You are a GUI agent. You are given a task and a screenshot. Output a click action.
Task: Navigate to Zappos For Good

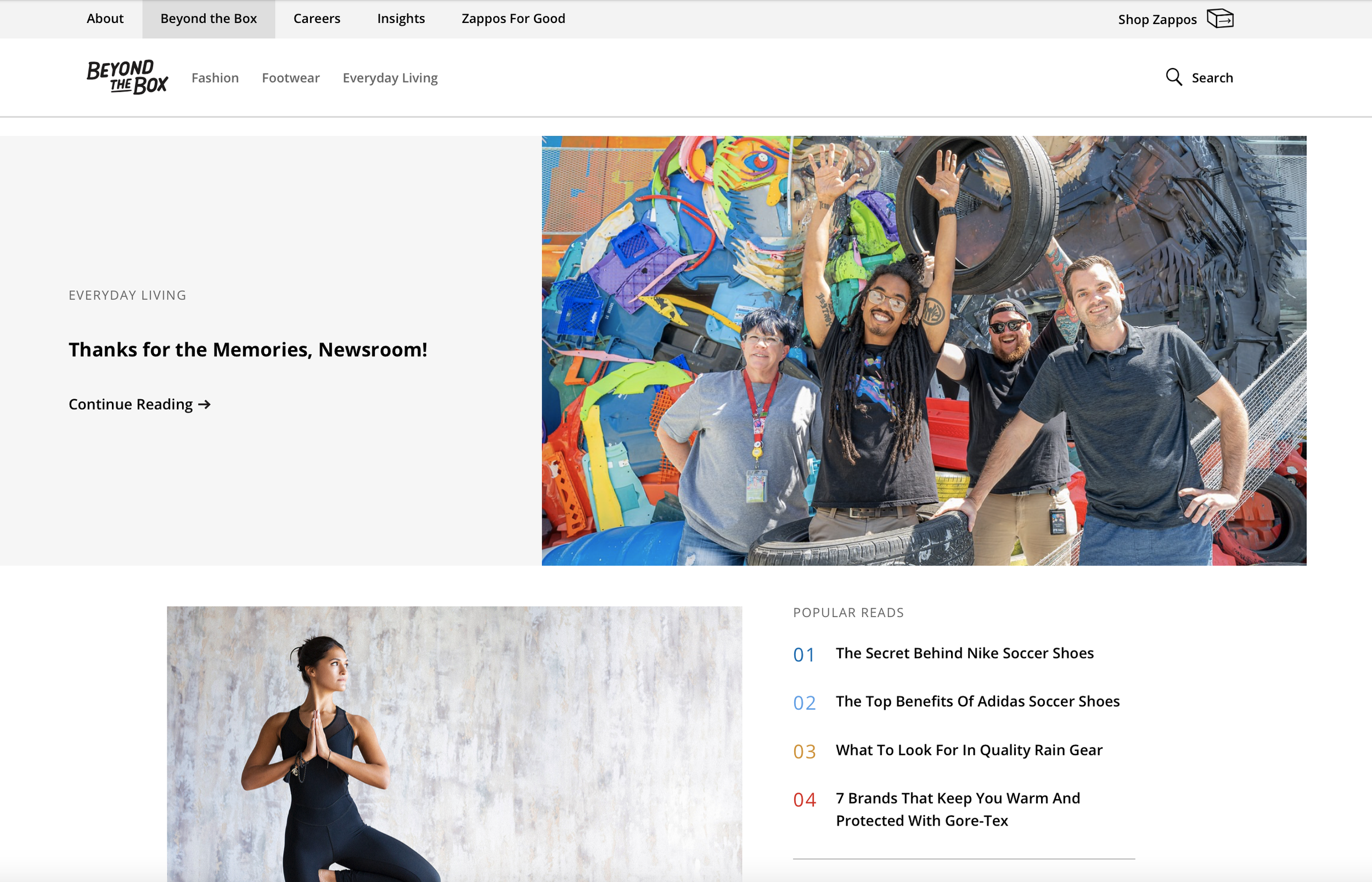point(513,19)
